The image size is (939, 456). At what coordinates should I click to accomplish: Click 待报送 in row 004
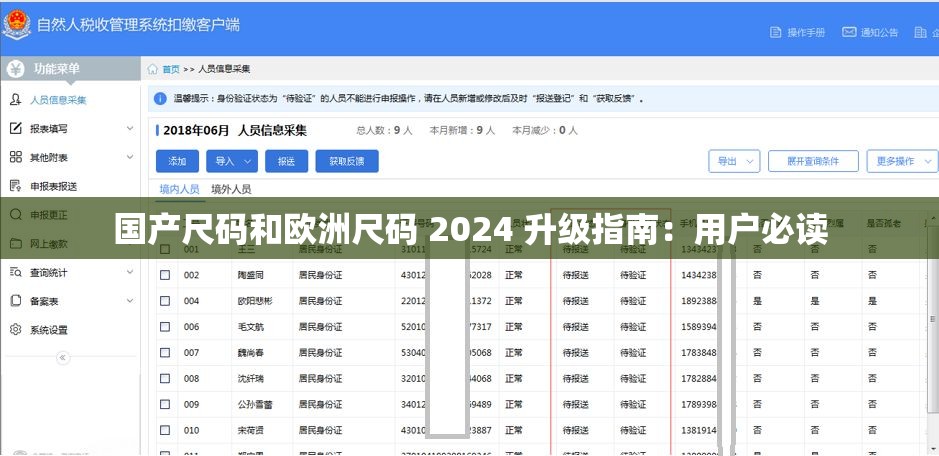coord(575,301)
